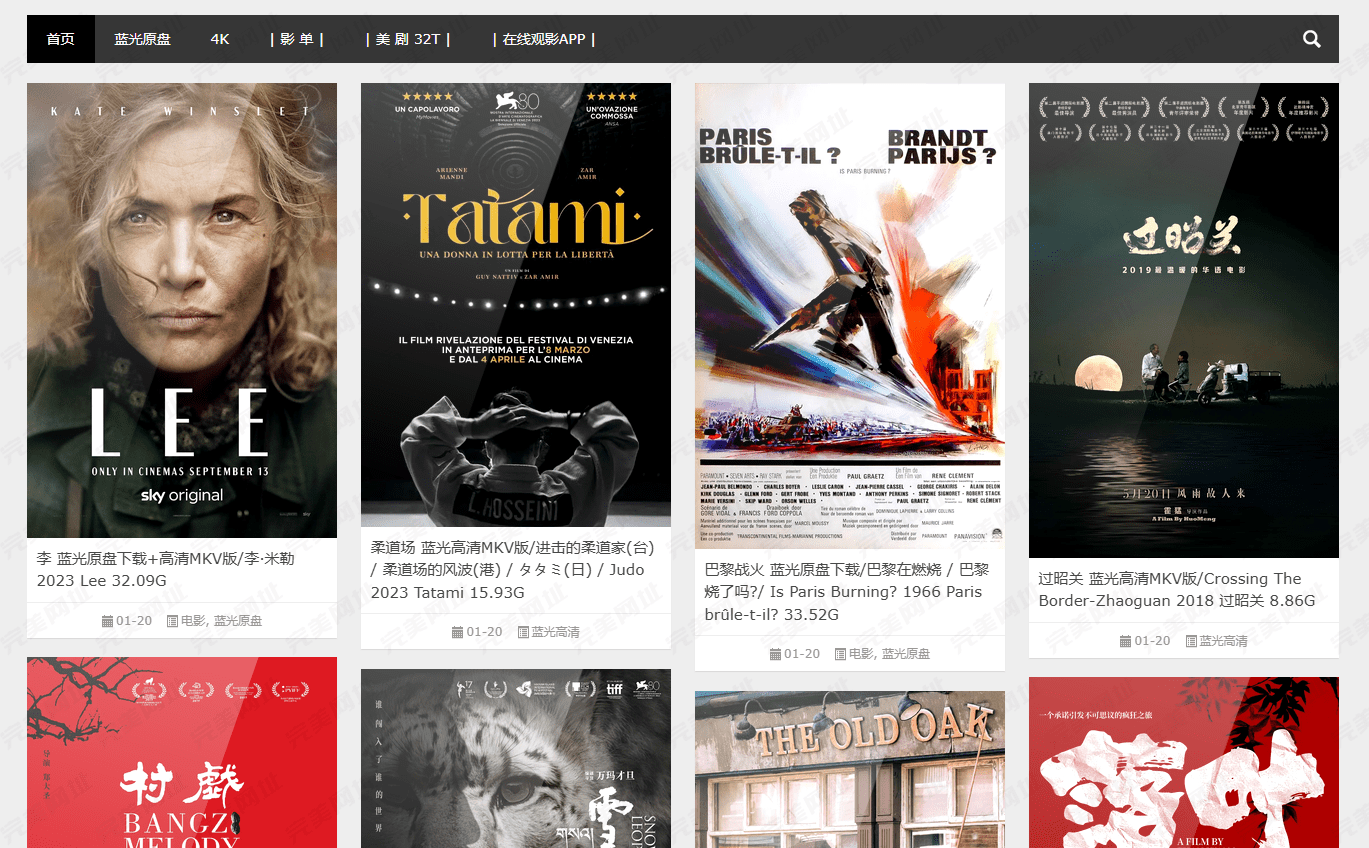Click the 电影 category on the Lee card

pyautogui.click(x=193, y=621)
